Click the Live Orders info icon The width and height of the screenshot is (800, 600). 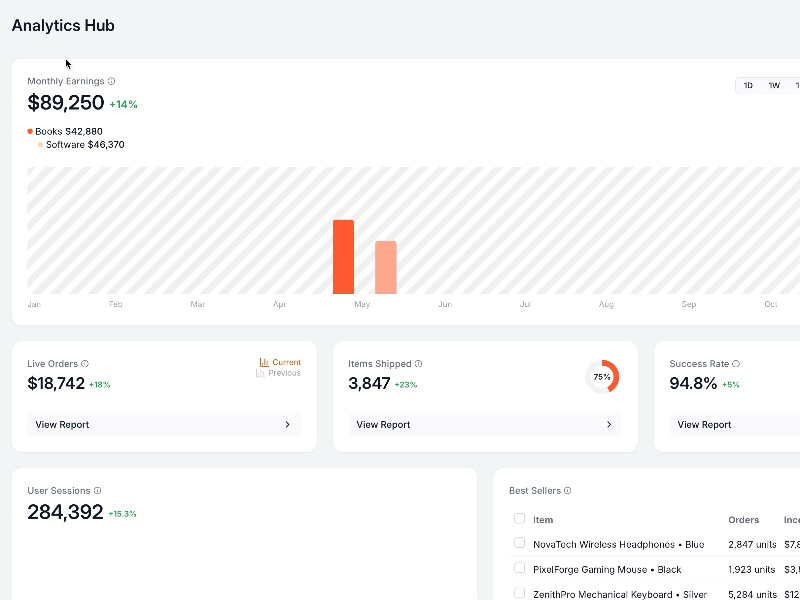(x=86, y=364)
